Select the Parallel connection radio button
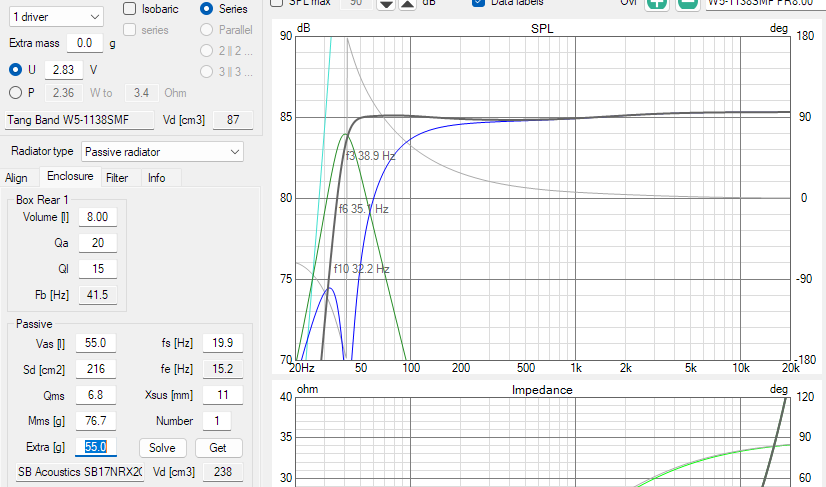 206,30
